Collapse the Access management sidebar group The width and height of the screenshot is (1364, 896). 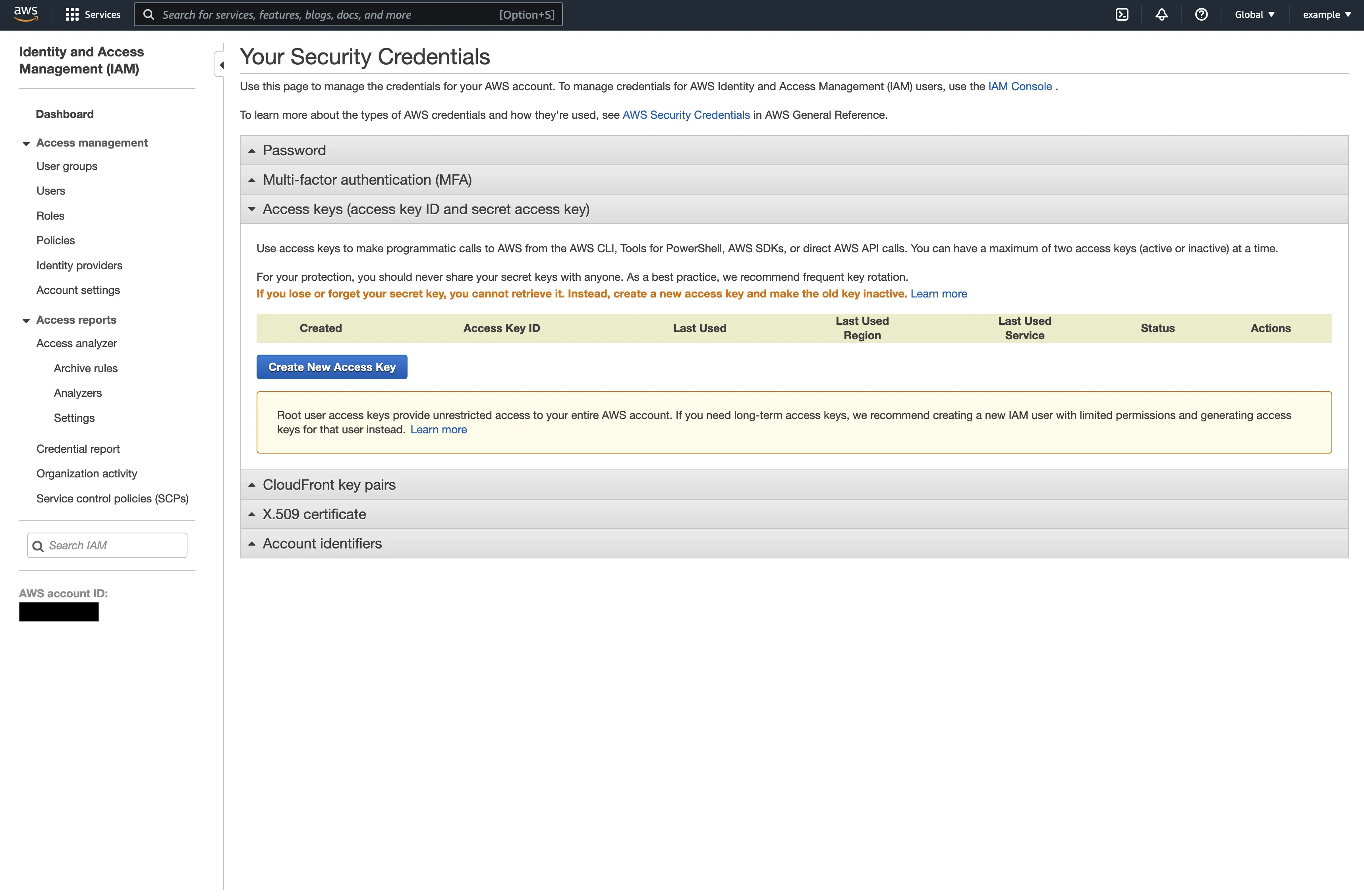click(26, 143)
